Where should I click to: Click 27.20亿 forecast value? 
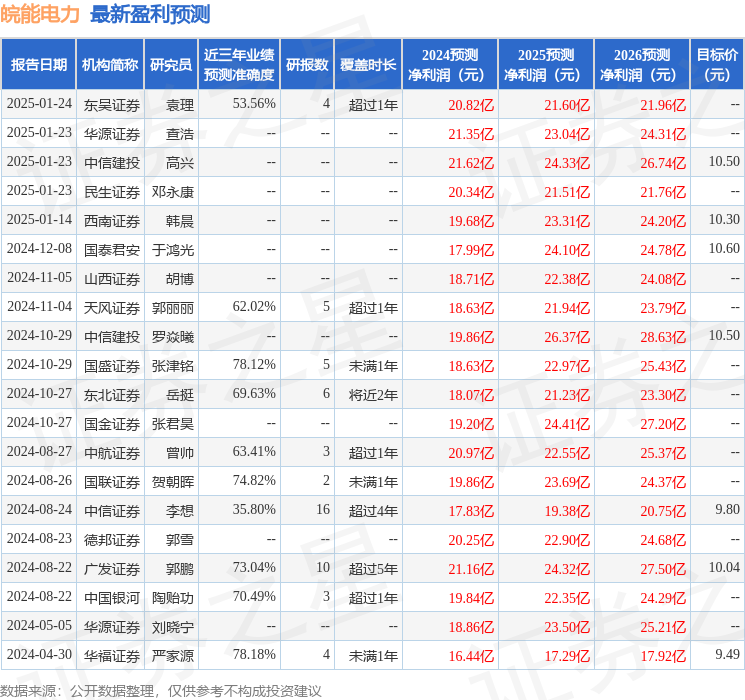coord(663,424)
